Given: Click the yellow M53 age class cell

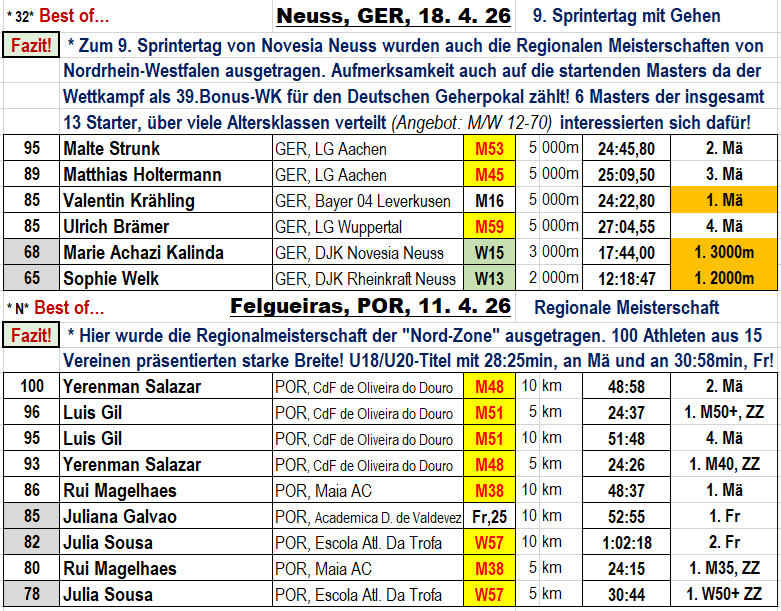Looking at the screenshot, I should click(489, 149).
